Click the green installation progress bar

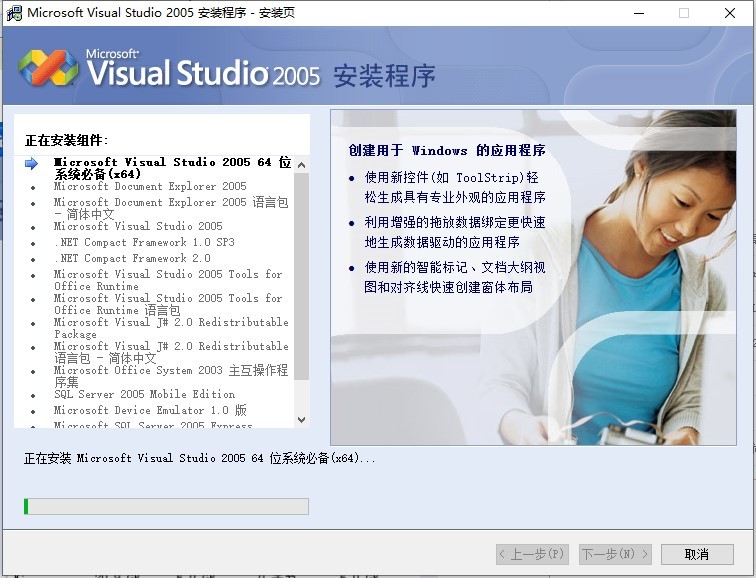click(x=166, y=507)
